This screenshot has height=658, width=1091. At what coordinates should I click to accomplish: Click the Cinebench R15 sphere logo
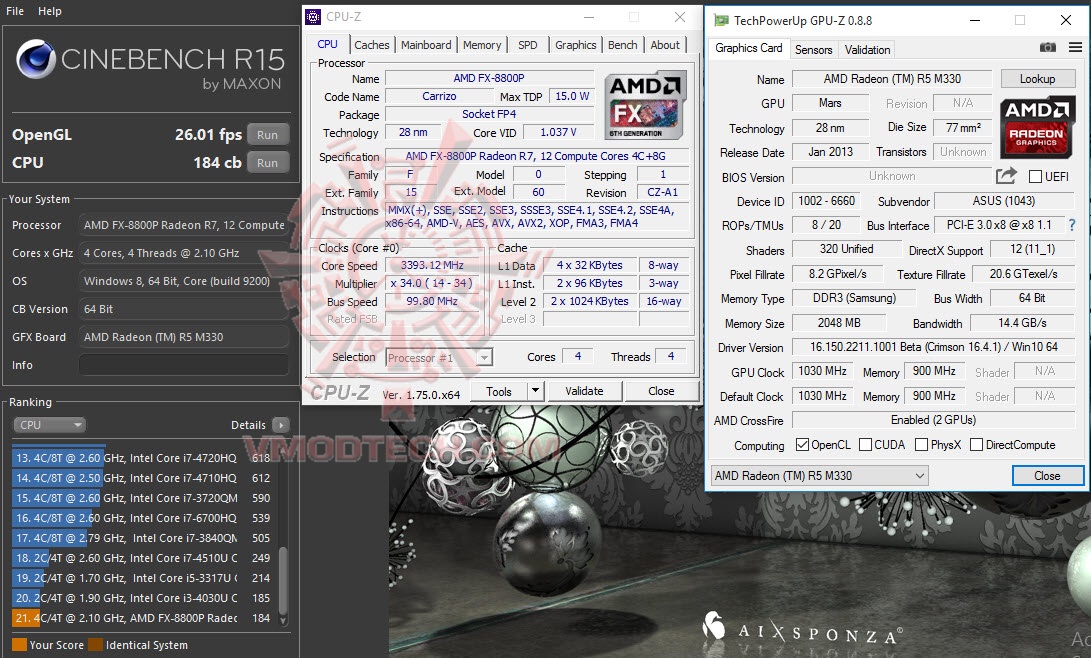pyautogui.click(x=35, y=58)
